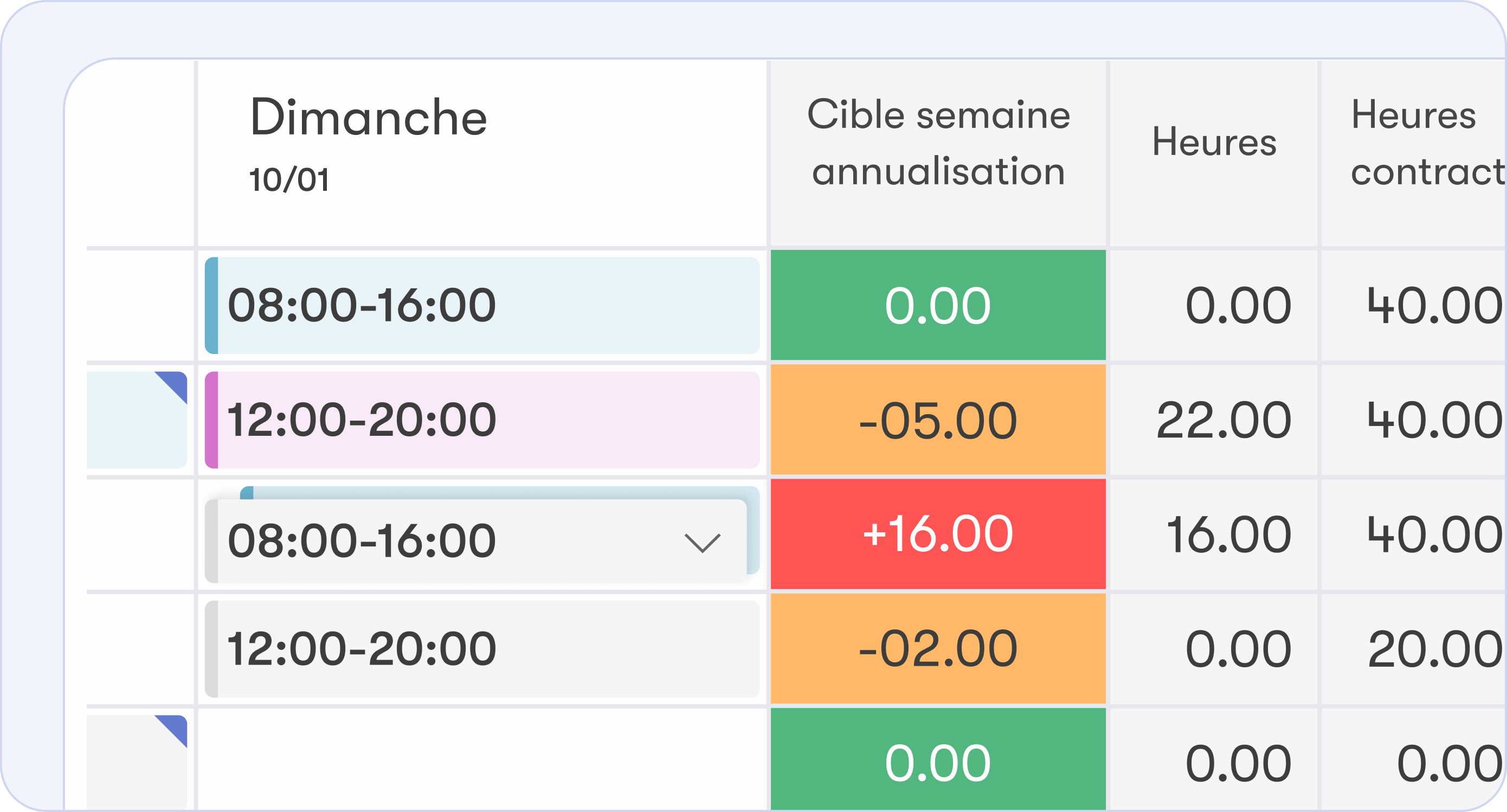1507x812 pixels.
Task: Click the green 0.00 cell in first row
Action: click(x=938, y=305)
